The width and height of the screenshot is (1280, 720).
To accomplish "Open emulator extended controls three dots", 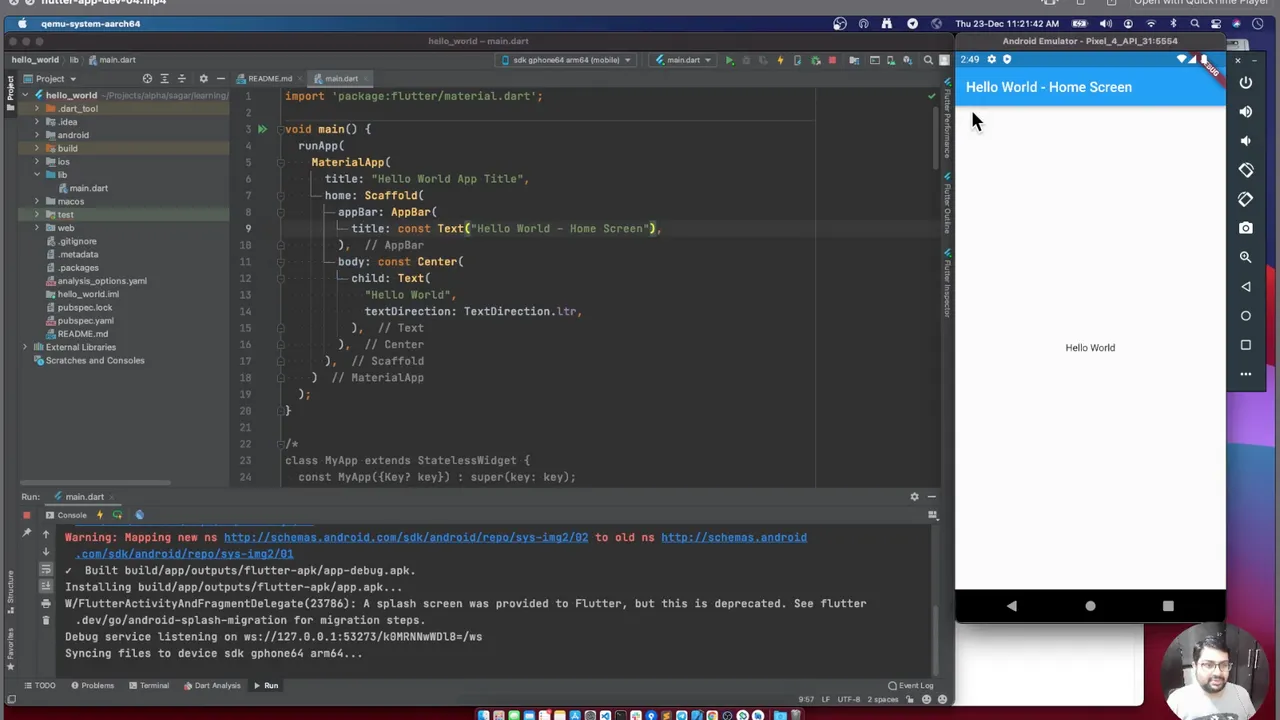I will coord(1246,374).
